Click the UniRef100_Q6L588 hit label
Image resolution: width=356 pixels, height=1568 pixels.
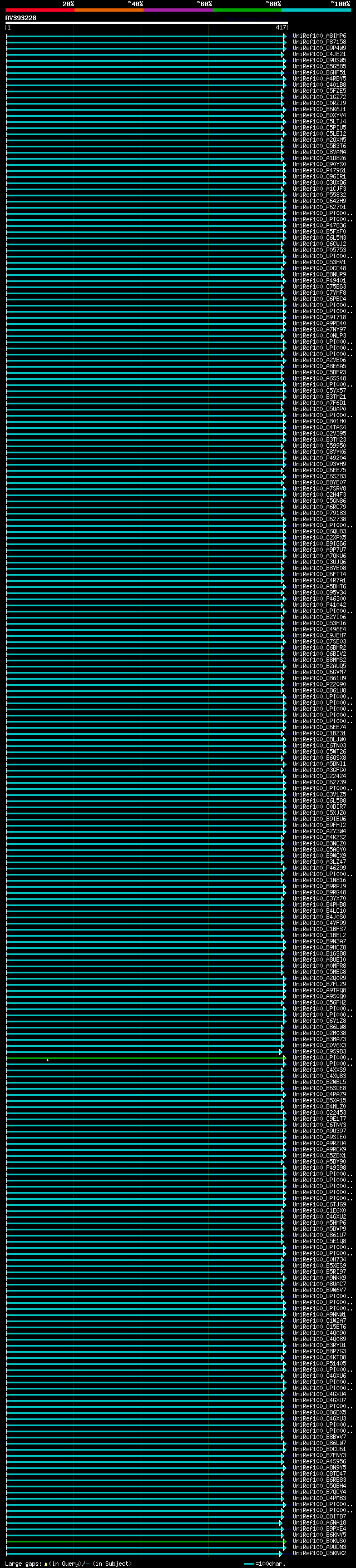319,800
